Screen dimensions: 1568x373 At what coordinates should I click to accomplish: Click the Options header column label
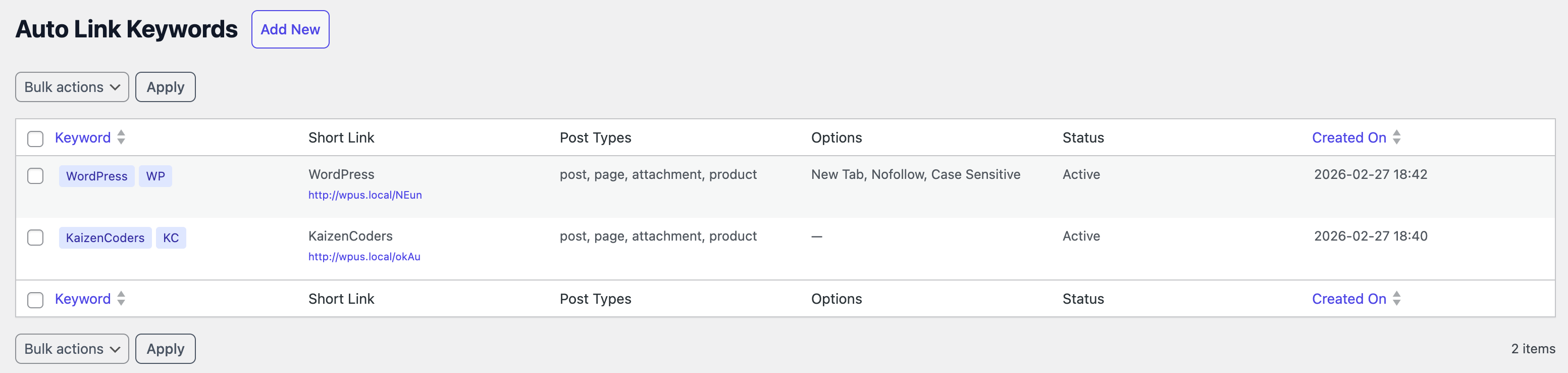[837, 138]
